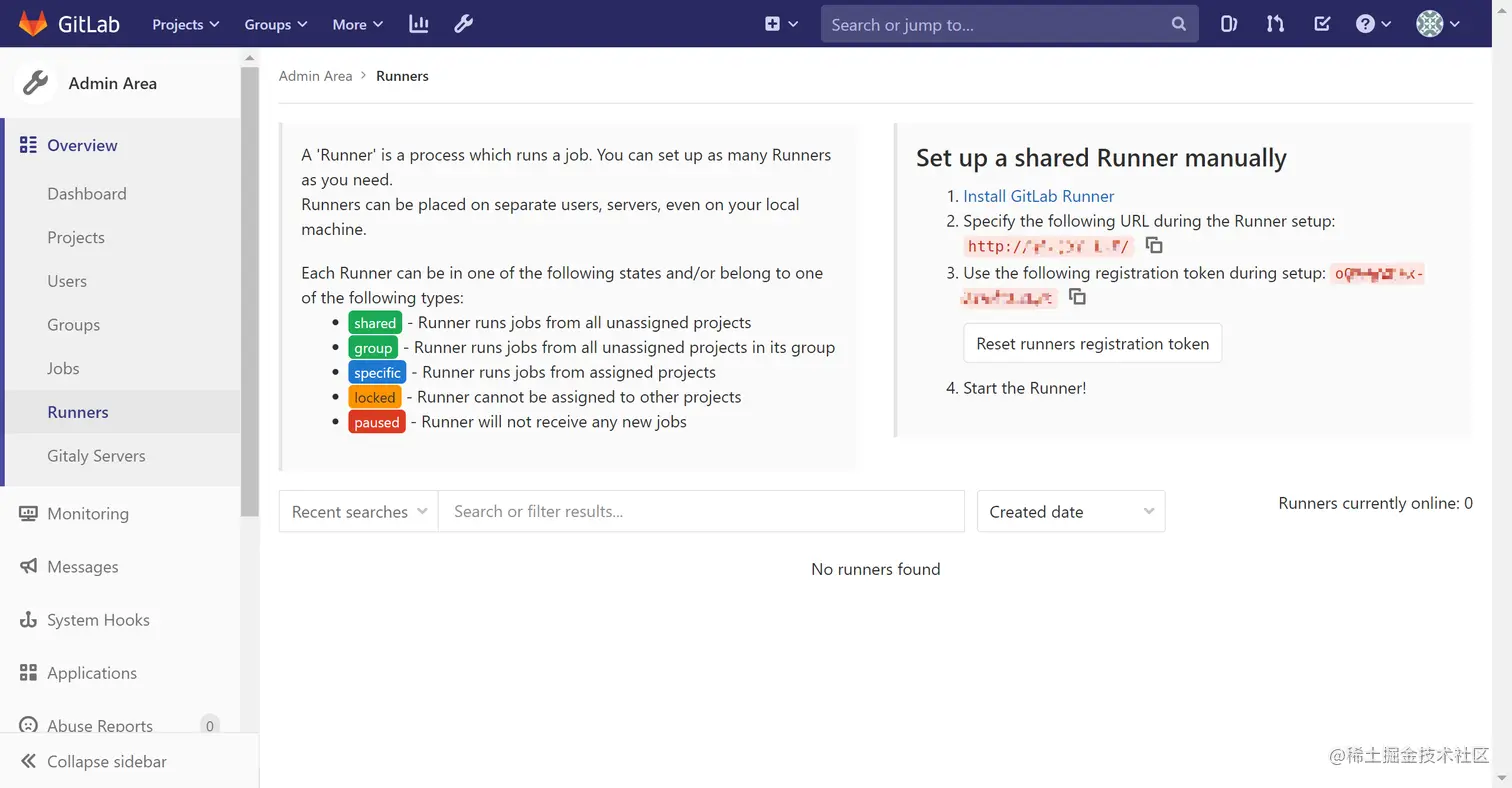Viewport: 1512px width, 788px height.
Task: Copy the registration token with the copy icon
Action: 1077,297
